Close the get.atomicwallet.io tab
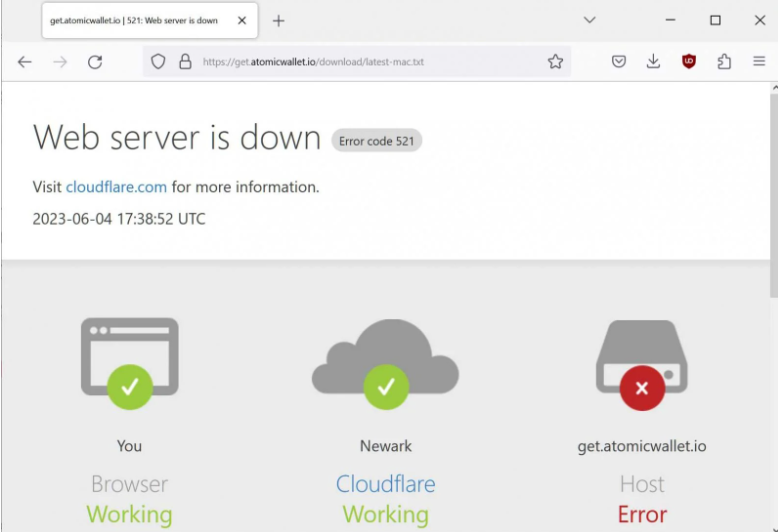Screen dimensions: 778x532 click(242, 20)
